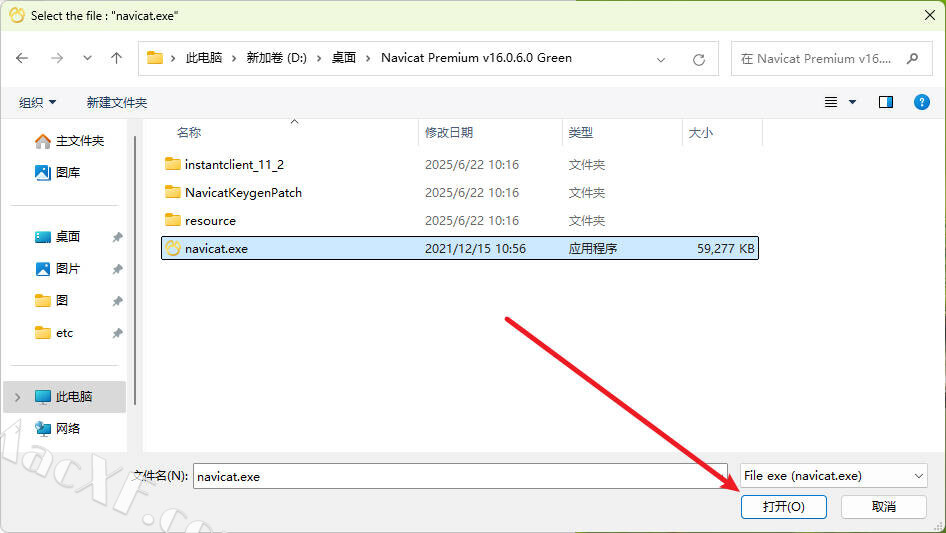Refresh the current folder
The height and width of the screenshot is (533, 946).
pyautogui.click(x=699, y=59)
